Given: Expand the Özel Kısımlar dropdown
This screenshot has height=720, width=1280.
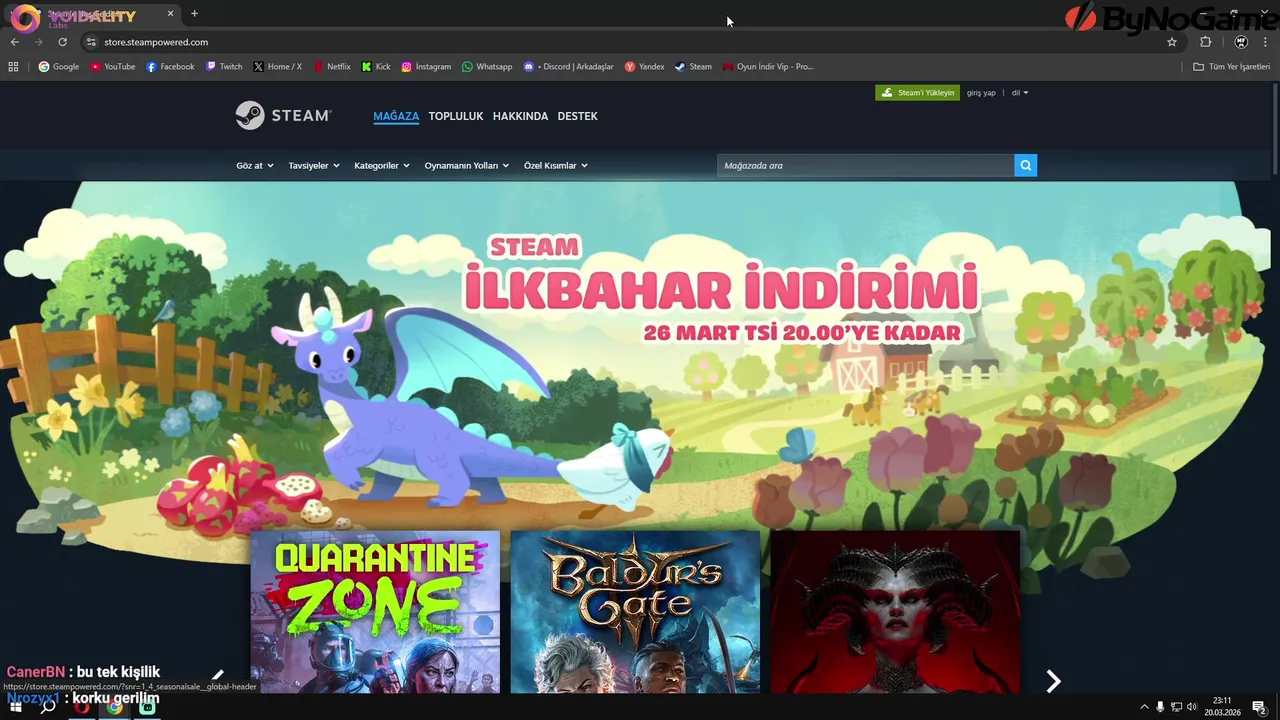Looking at the screenshot, I should (556, 165).
